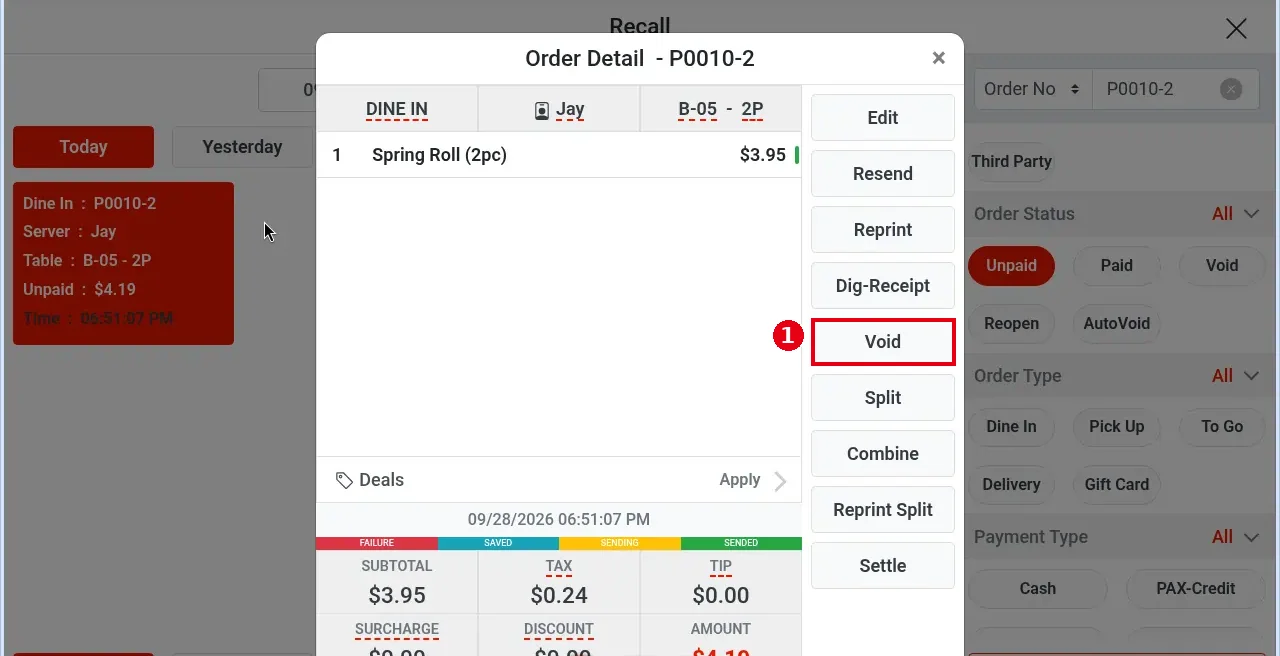Select the Today tab

[83, 147]
